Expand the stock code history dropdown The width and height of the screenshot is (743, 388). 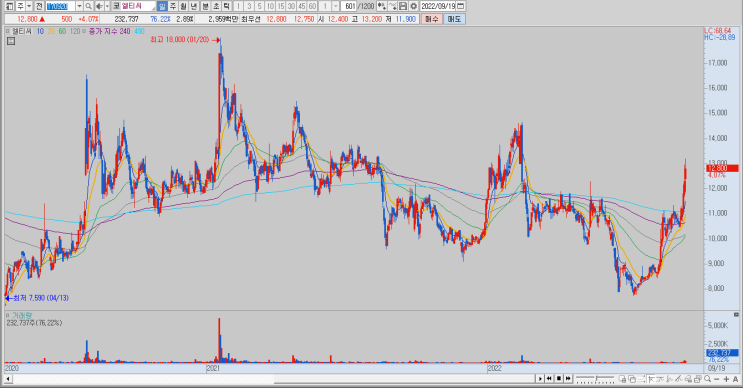tap(79, 6)
